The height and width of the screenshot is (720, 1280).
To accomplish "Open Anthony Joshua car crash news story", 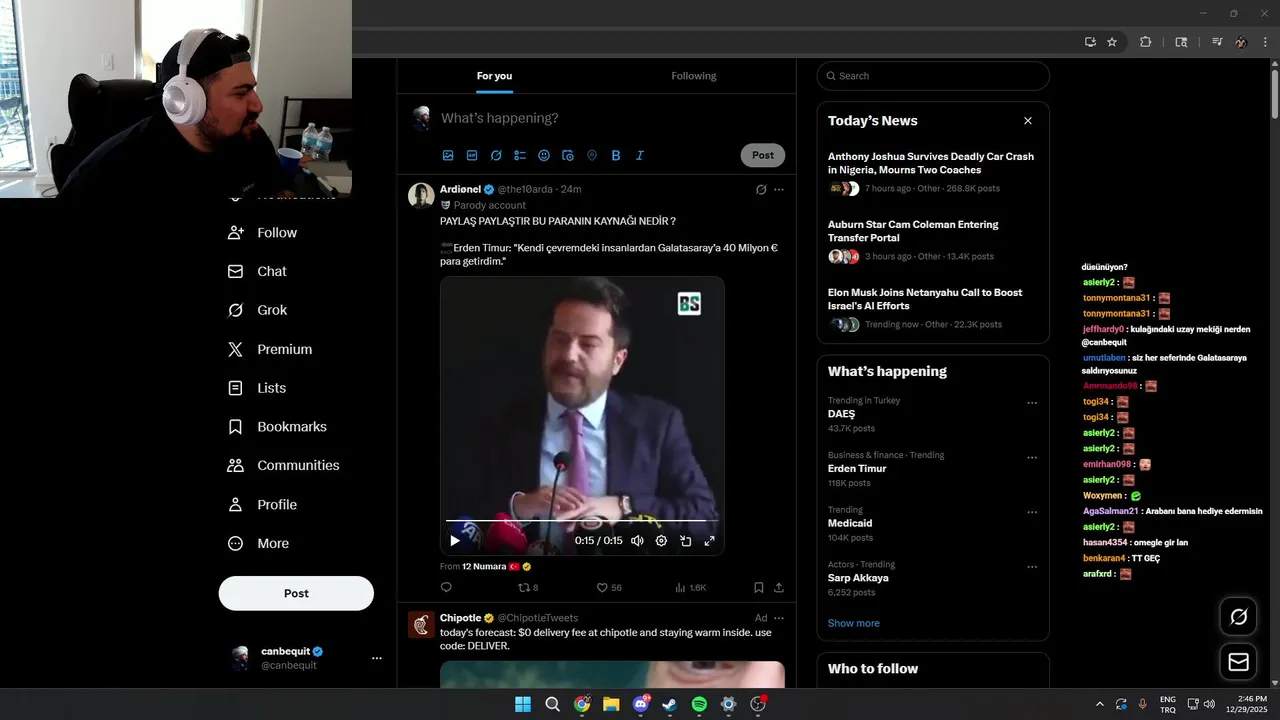I will click(x=933, y=172).
